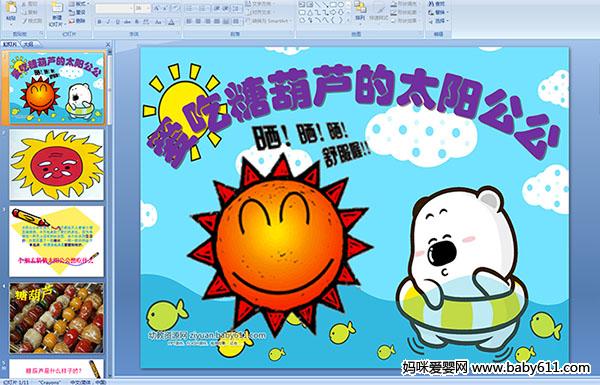600x385 pixels.
Task: Click the Delete slide (删除) icon
Action: click(72, 21)
